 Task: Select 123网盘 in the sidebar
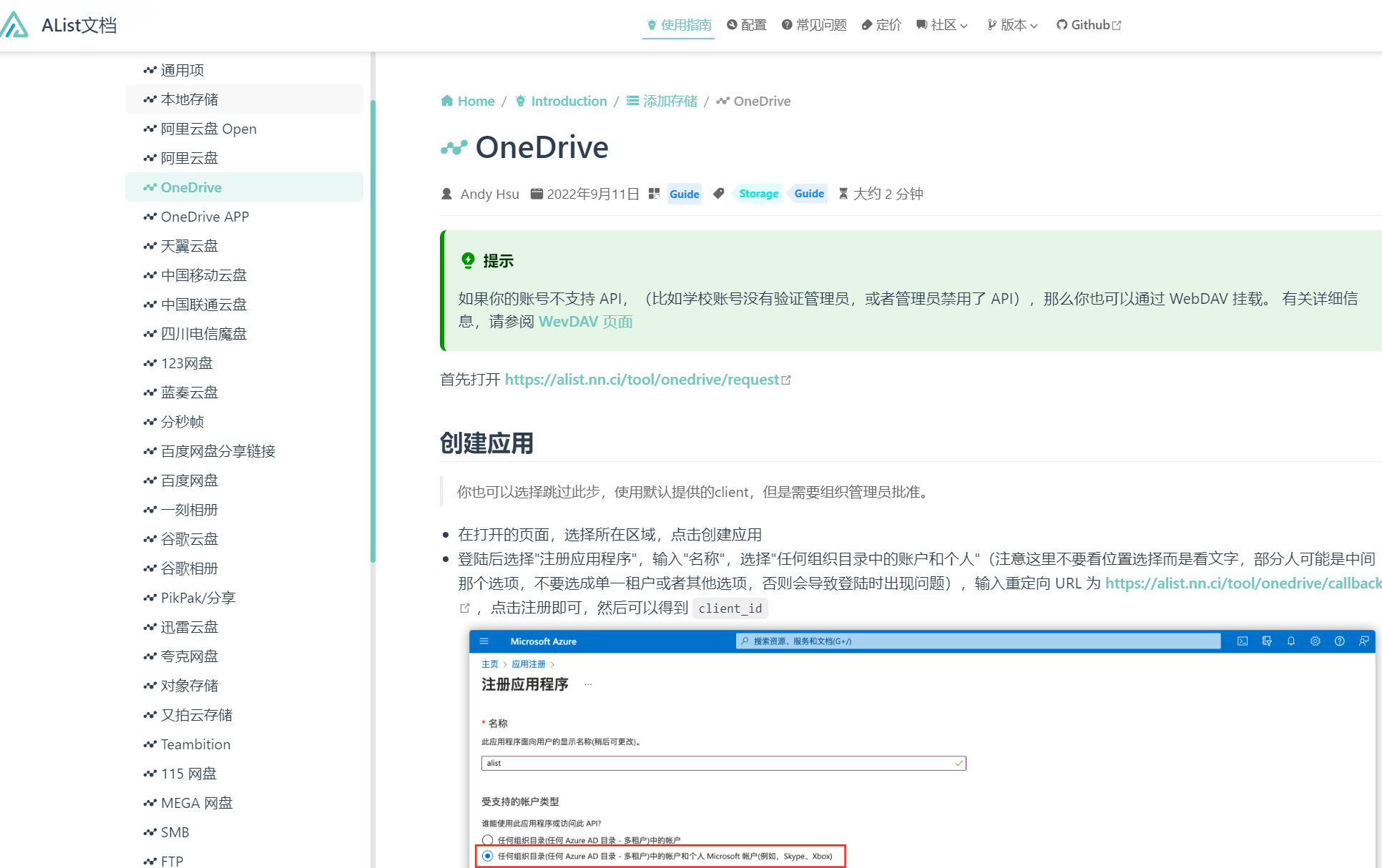point(244,363)
